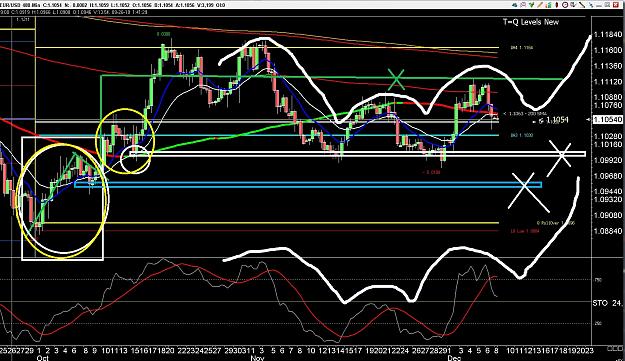Viewport: 625px width, 361px height.
Task: Click the magnifier icon beside the cloud icon
Action: pyautogui.click(x=523, y=5)
